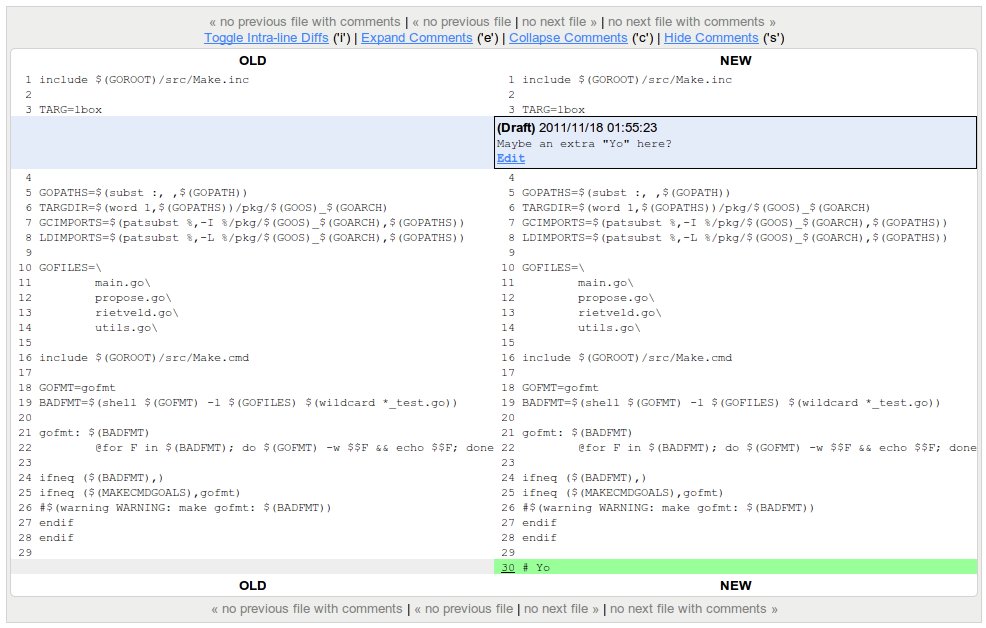Click line number 30 link in NEW column
986x628 pixels.
click(x=508, y=568)
